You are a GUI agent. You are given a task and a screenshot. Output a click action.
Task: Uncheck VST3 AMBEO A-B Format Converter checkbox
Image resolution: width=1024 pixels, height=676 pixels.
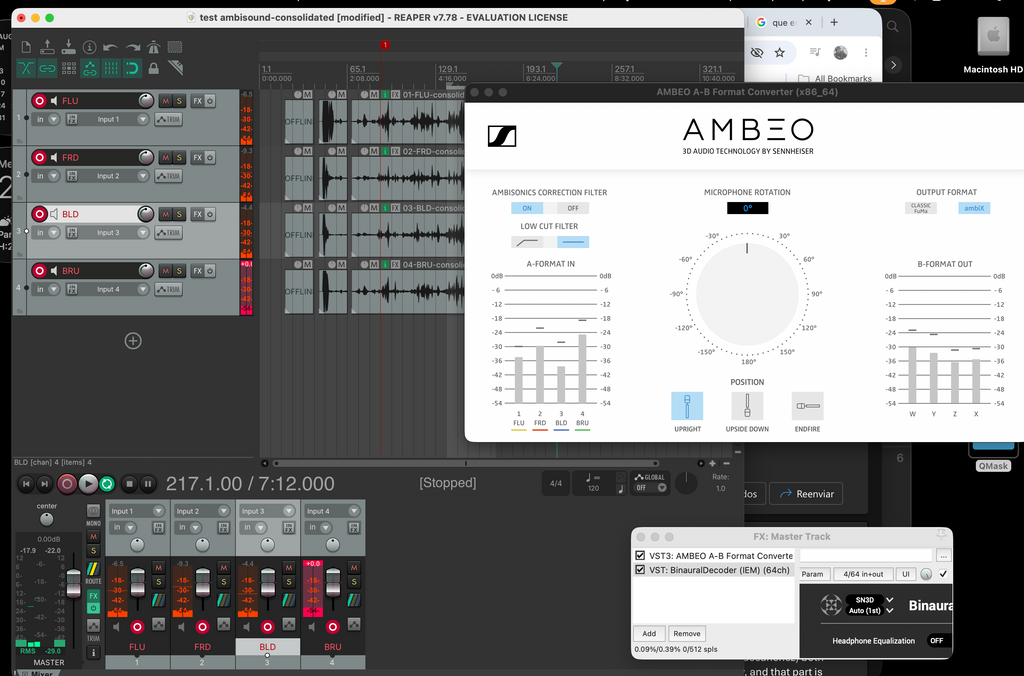pos(640,556)
